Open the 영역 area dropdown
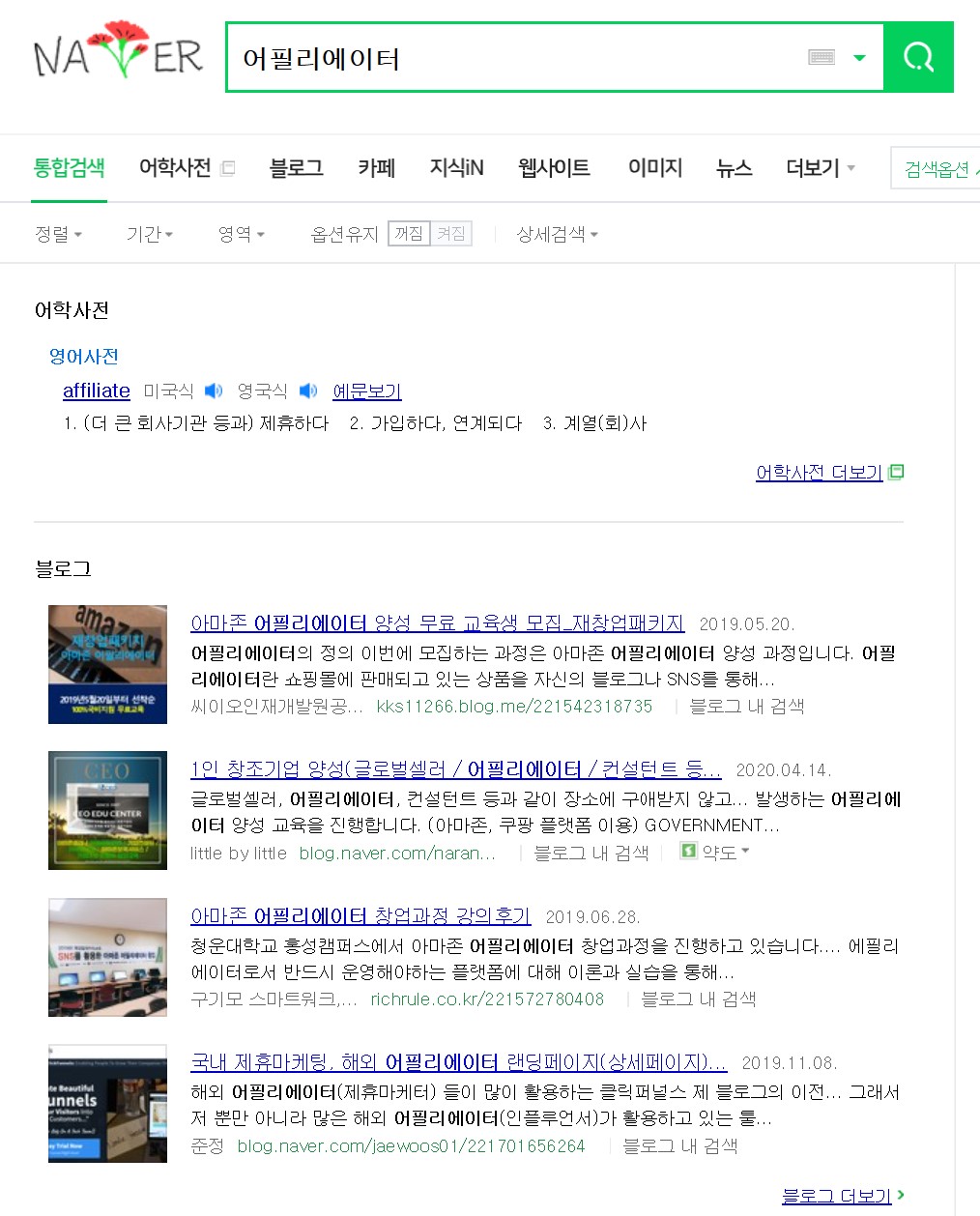The image size is (980, 1216). click(x=241, y=234)
